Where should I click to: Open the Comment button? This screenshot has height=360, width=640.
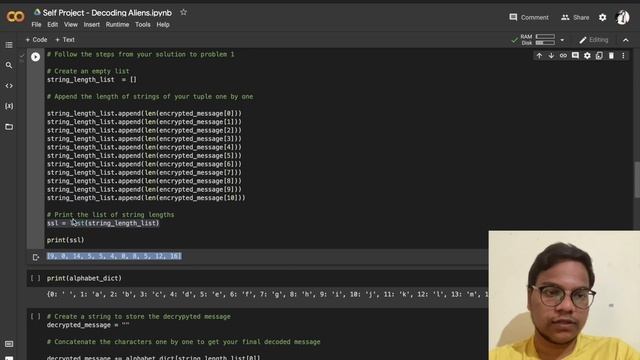pos(529,18)
